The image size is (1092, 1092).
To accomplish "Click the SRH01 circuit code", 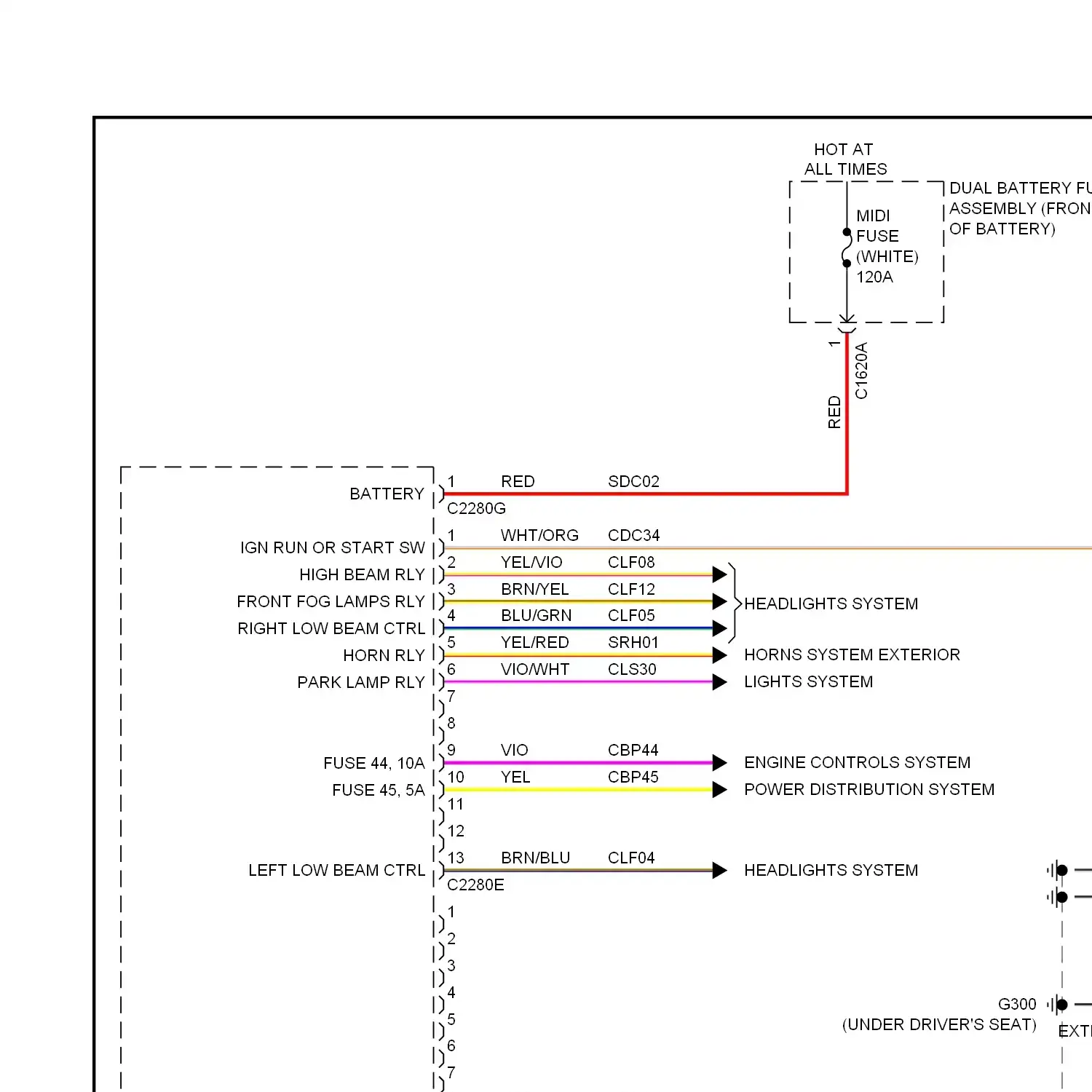I will click(x=633, y=642).
